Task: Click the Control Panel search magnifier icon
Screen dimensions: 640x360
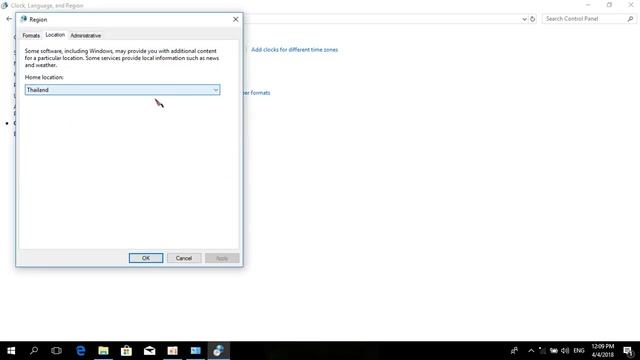Action: (630, 19)
